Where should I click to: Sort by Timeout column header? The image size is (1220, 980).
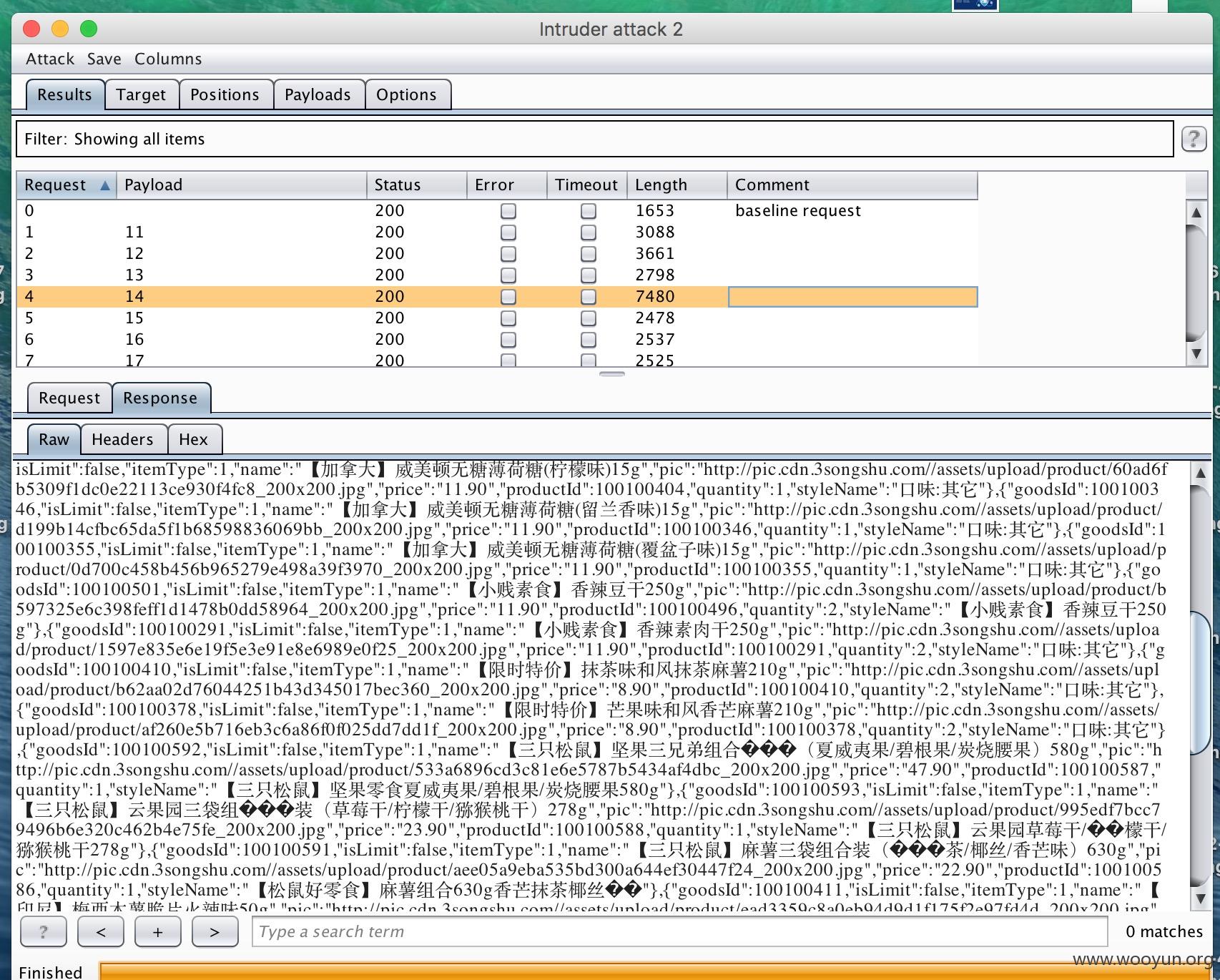pyautogui.click(x=587, y=185)
